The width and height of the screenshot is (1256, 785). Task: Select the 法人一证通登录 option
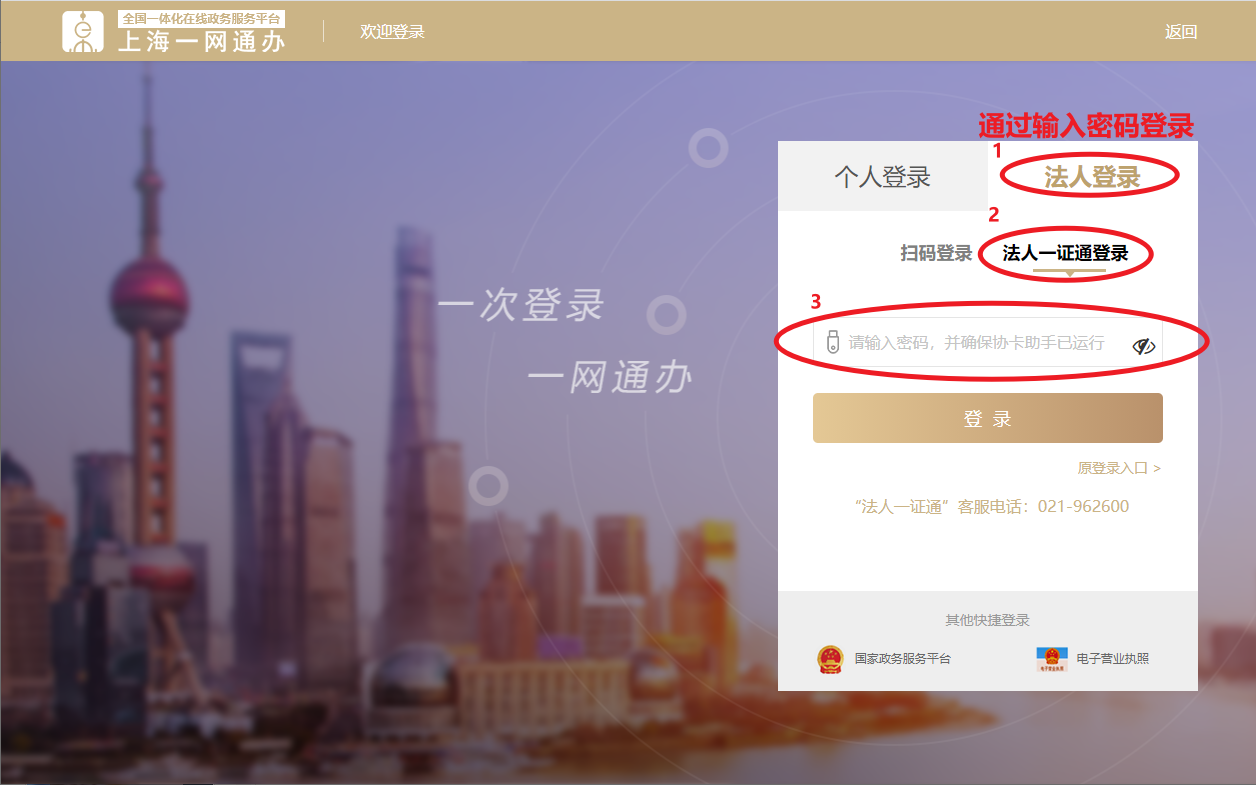click(x=1066, y=254)
